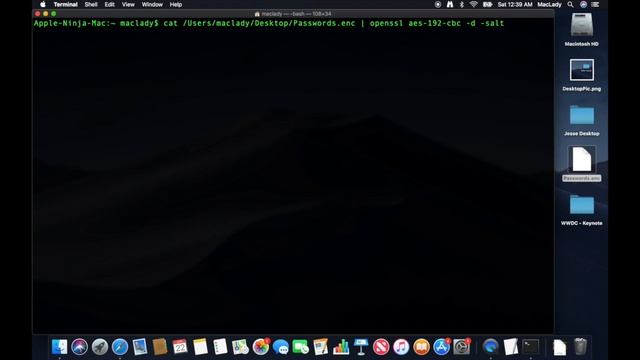This screenshot has width=640, height=360.
Task: Open the battery status menu
Action: point(487,4)
